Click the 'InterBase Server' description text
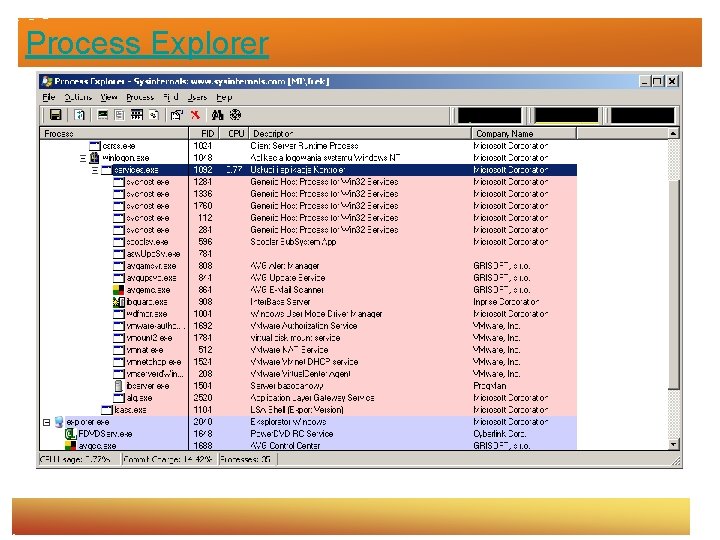 pos(280,302)
